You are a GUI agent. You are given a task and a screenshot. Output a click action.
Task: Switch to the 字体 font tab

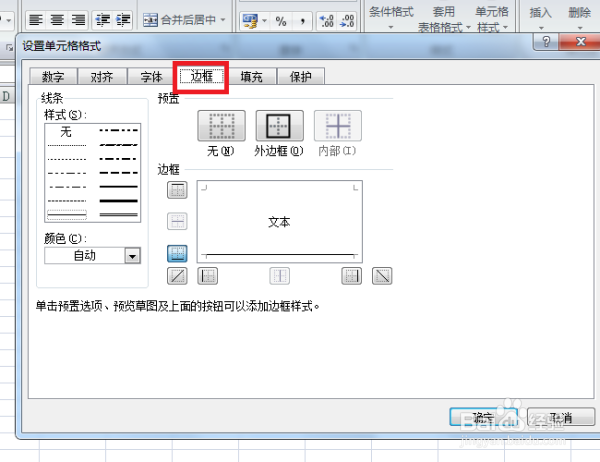point(151,77)
